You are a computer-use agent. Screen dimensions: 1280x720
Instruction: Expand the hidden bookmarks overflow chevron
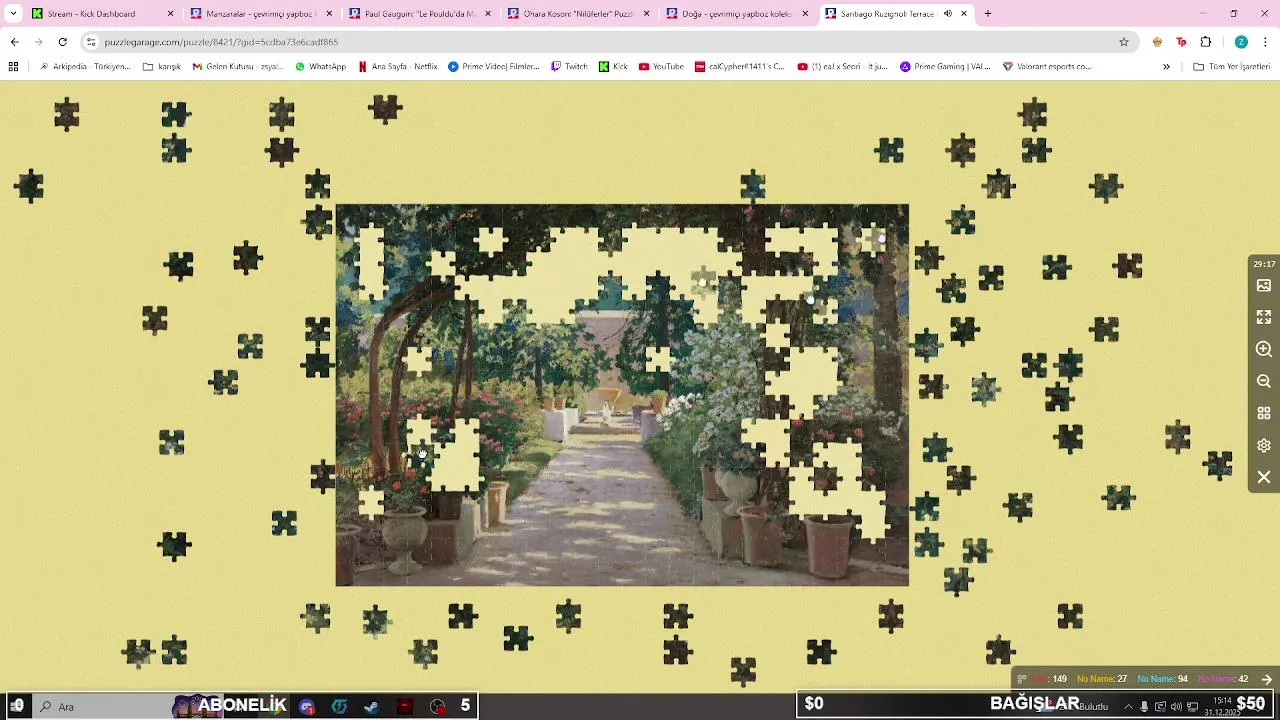tap(1166, 66)
